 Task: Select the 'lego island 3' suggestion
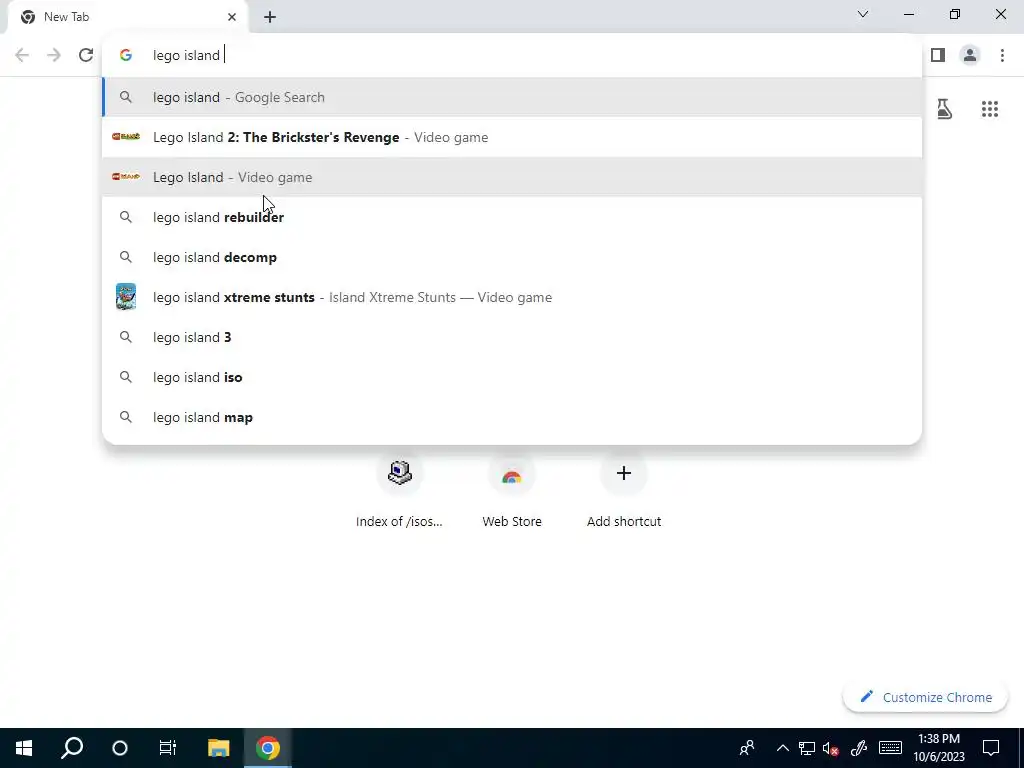[512, 337]
